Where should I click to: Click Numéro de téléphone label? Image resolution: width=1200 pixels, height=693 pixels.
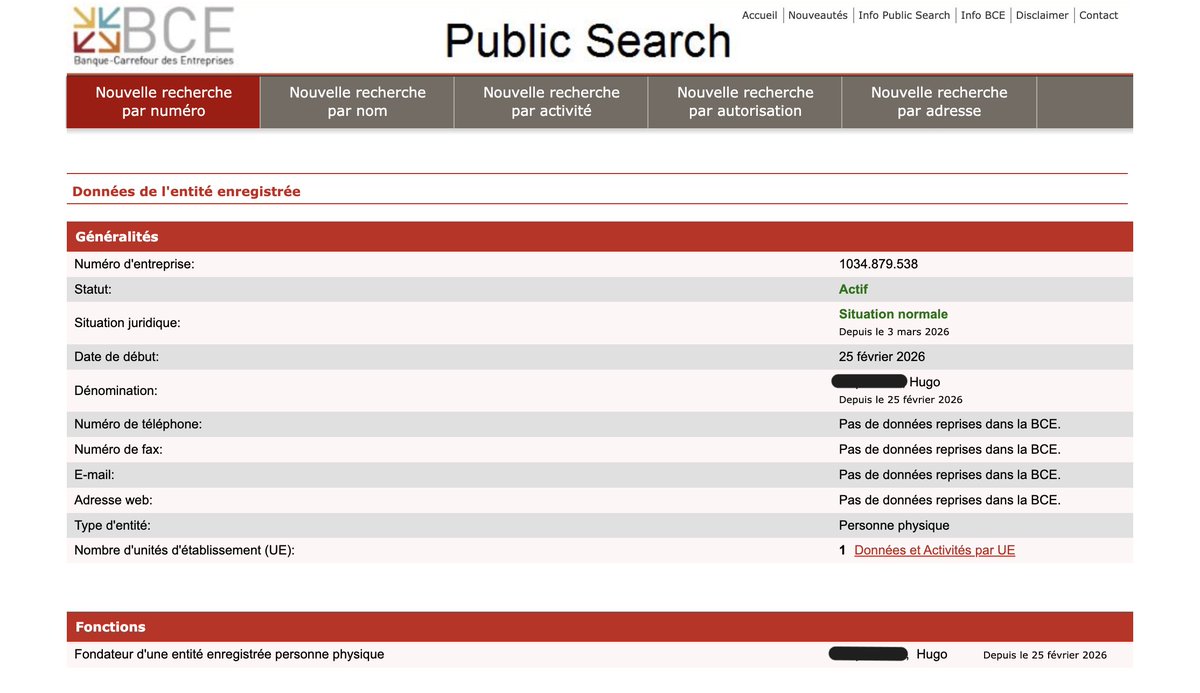pos(138,424)
